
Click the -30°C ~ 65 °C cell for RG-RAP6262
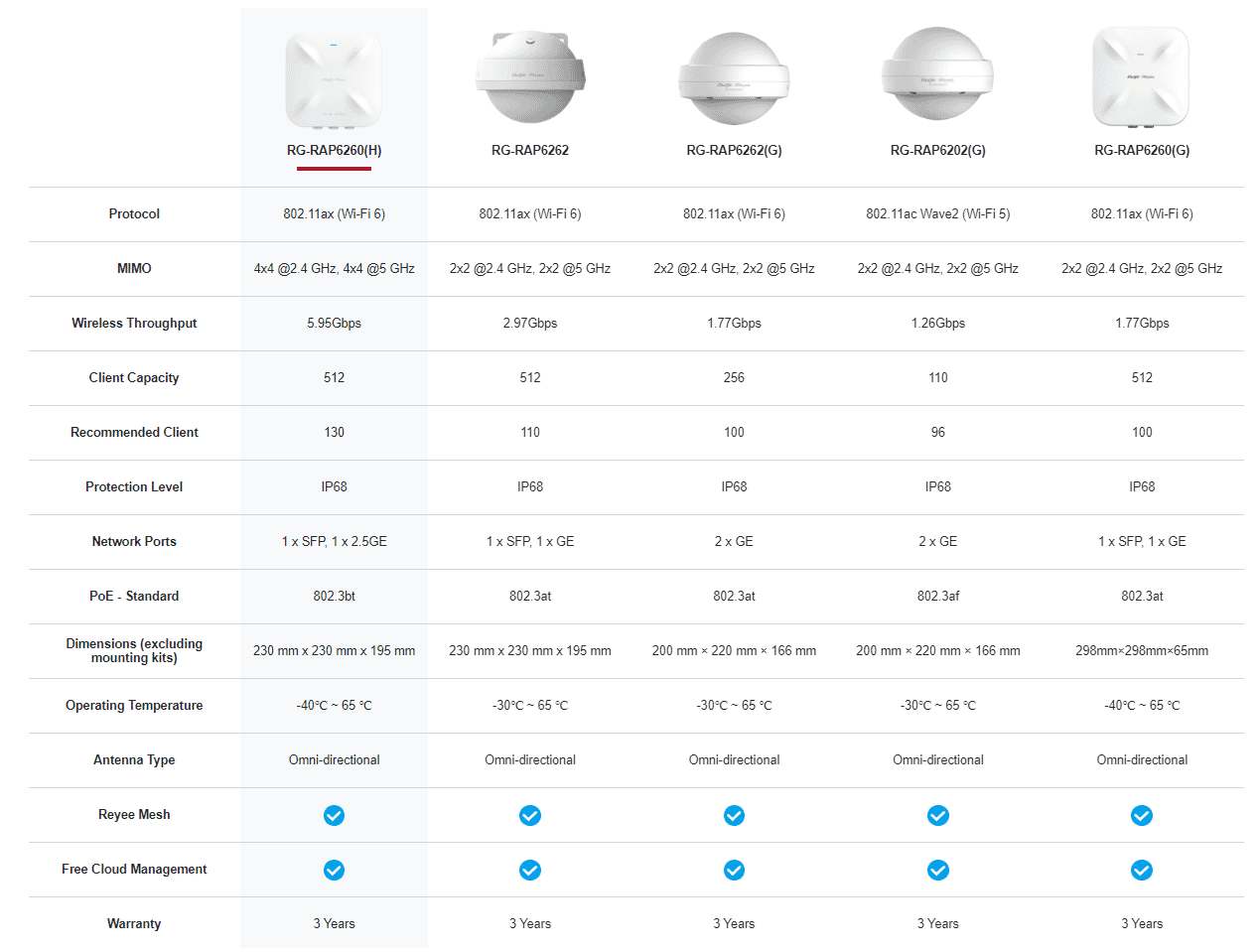pos(530,705)
